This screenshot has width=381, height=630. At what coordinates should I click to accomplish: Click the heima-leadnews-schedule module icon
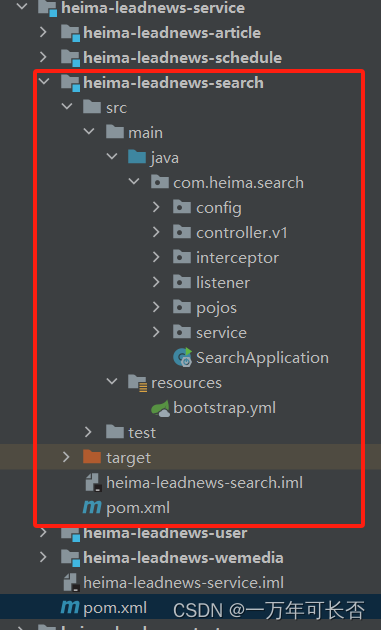click(70, 57)
